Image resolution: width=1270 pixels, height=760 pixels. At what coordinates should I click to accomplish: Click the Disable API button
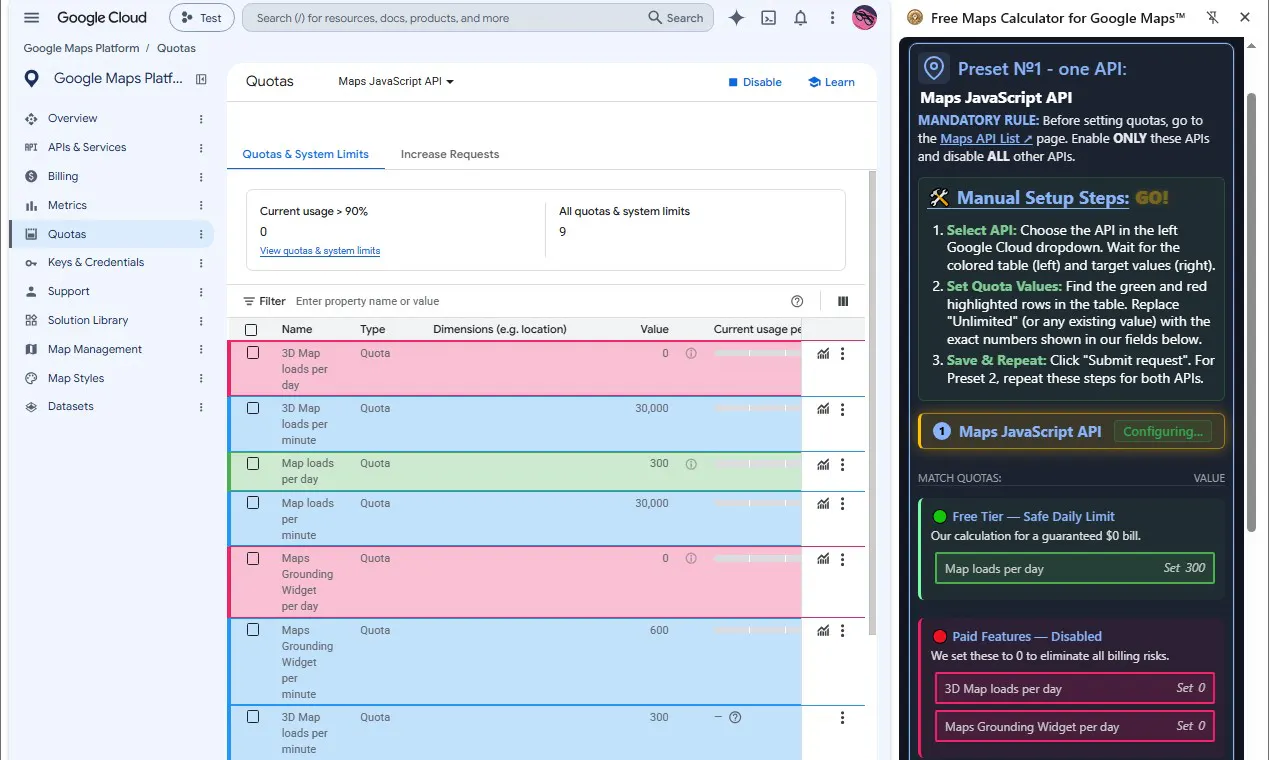(x=755, y=82)
